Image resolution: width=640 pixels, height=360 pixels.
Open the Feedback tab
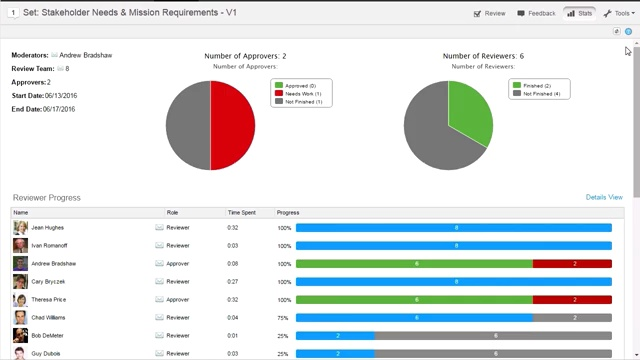pyautogui.click(x=536, y=13)
